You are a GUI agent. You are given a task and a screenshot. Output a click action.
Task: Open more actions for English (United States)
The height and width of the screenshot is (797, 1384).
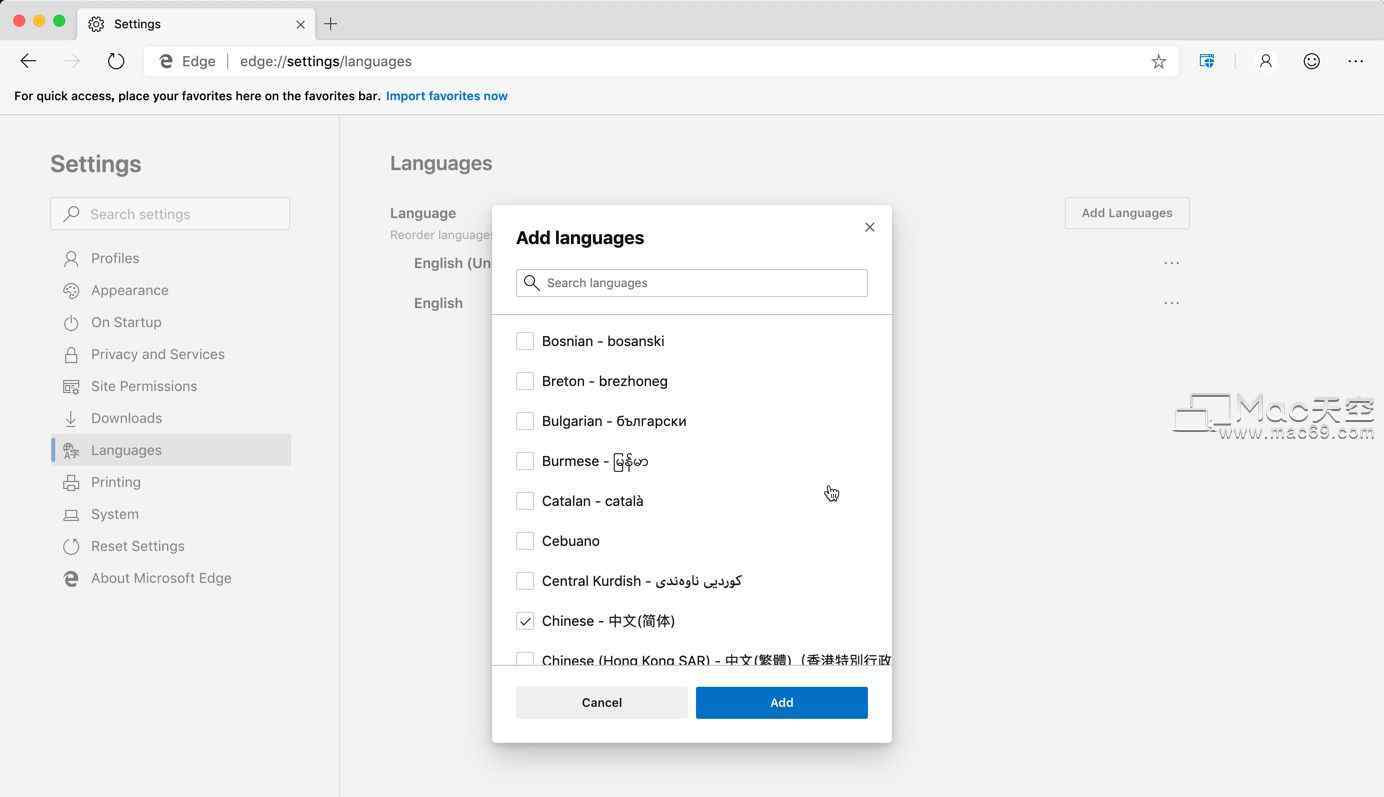click(1171, 263)
